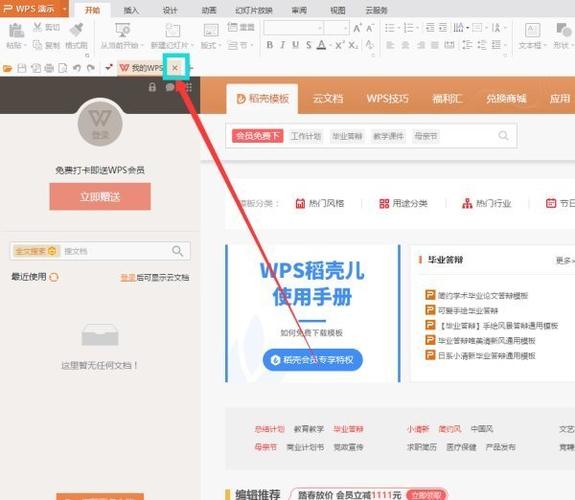Click the 会员免费下 red tag
The height and width of the screenshot is (500, 575).
click(x=257, y=136)
